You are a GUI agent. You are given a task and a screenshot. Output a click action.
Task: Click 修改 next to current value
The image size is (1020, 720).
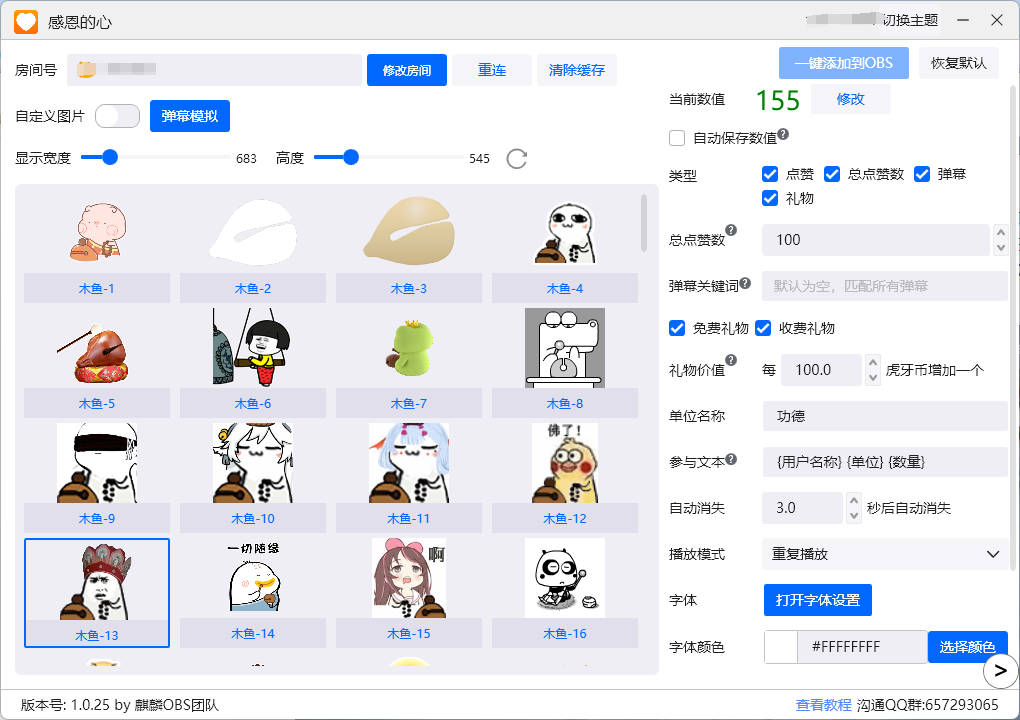850,100
